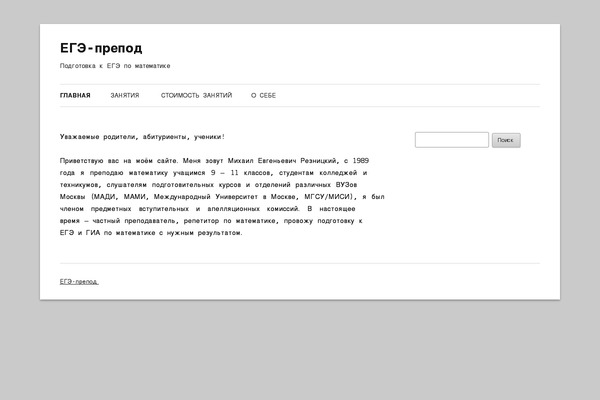Open the СТОИМОСТЬ ЗАНЯТИЙ menu page

click(196, 95)
